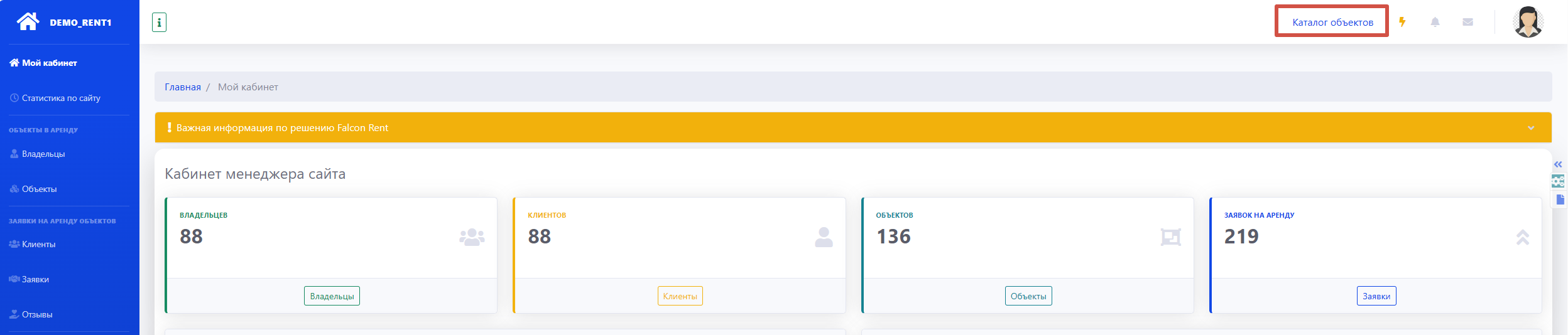Click the user avatar picture
This screenshot has height=335, width=1568.
coord(1528,22)
